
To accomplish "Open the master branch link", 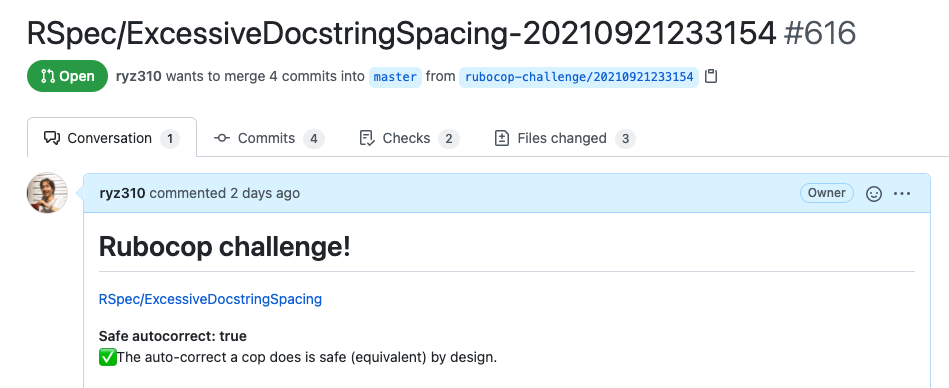I will (x=395, y=77).
